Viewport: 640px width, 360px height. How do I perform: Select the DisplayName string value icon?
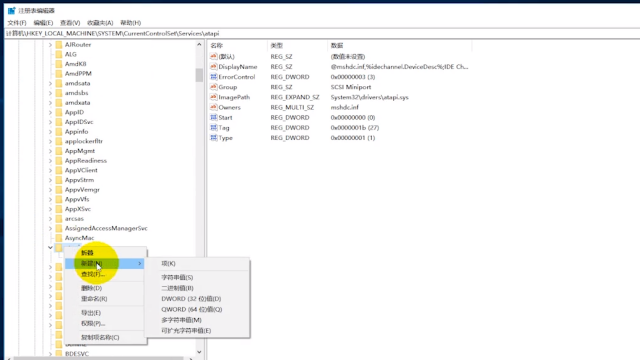pyautogui.click(x=213, y=66)
